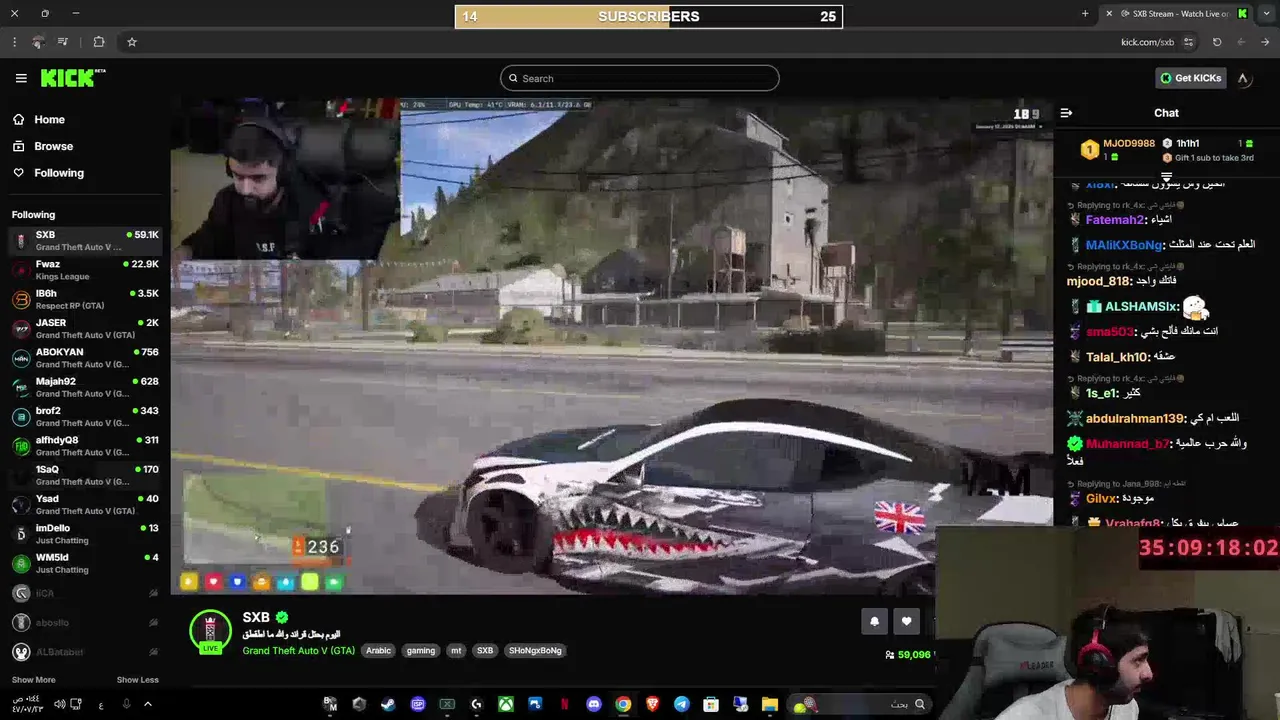
Task: Open the browser tab list dropdown
Action: pyautogui.click(x=1266, y=14)
